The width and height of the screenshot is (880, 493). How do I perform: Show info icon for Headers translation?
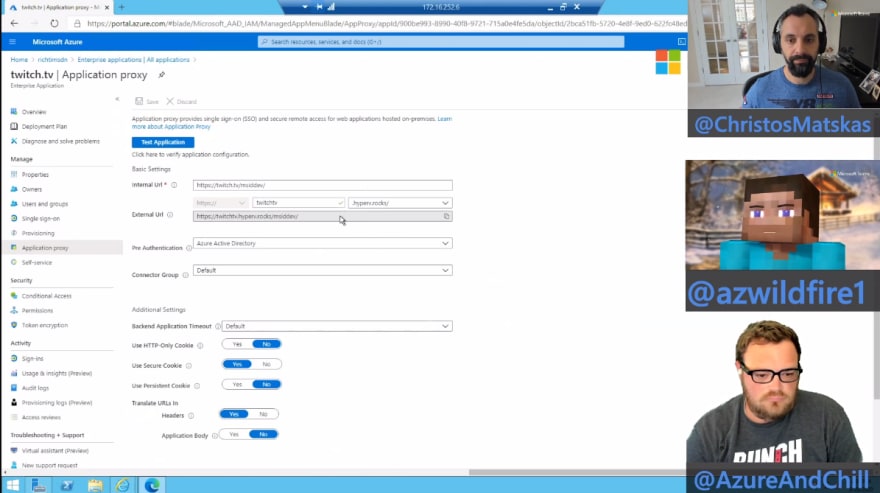[x=191, y=416]
